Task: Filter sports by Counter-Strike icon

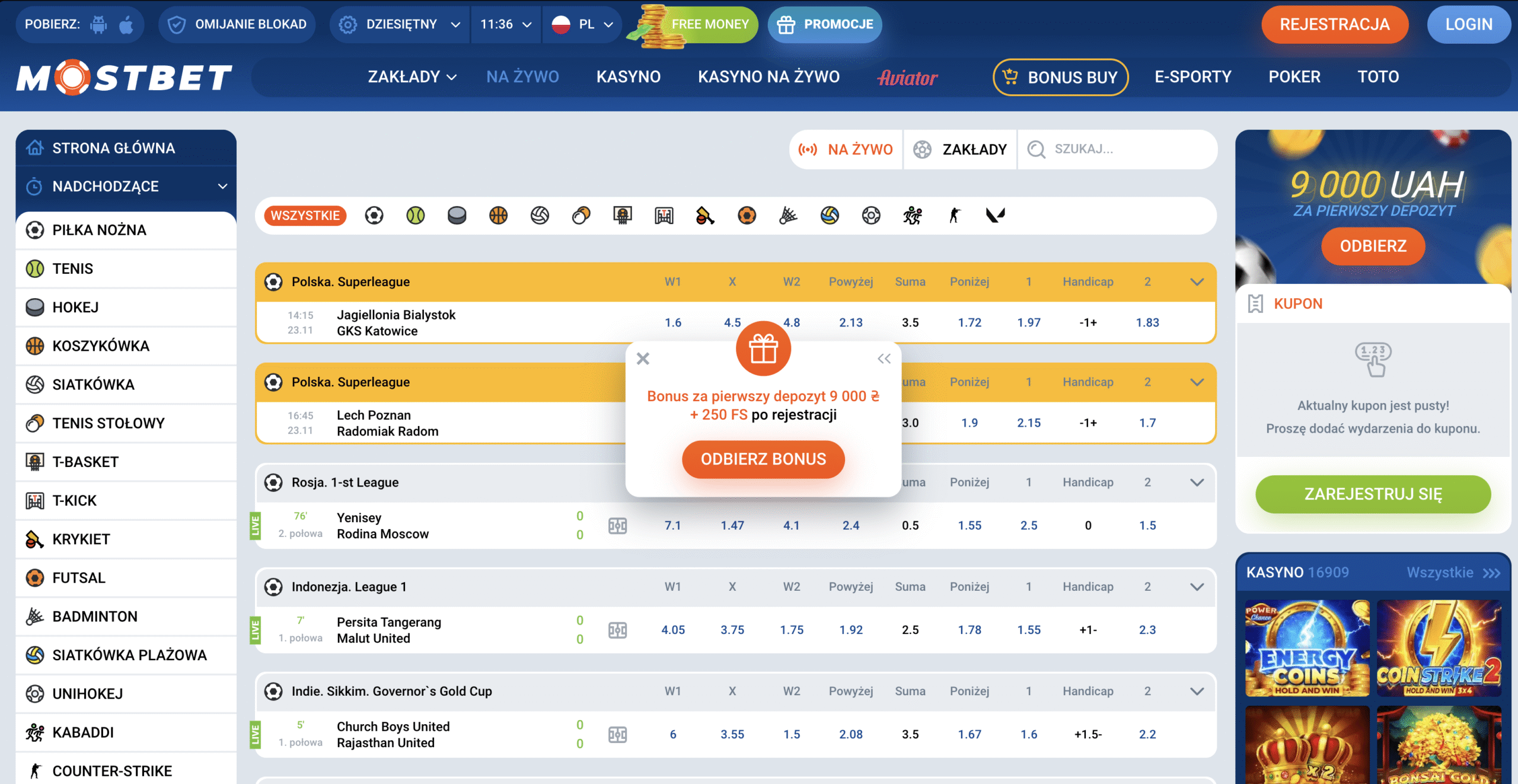Action: [954, 215]
